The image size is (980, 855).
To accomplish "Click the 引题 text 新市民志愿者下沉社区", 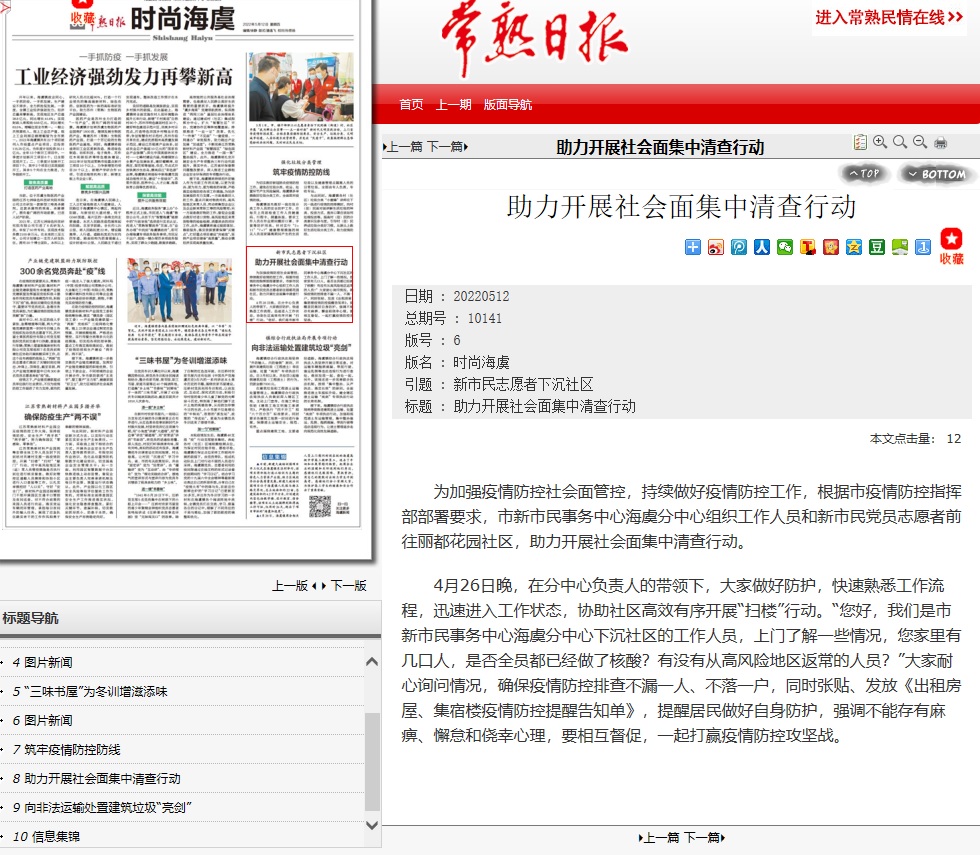I will [x=523, y=384].
